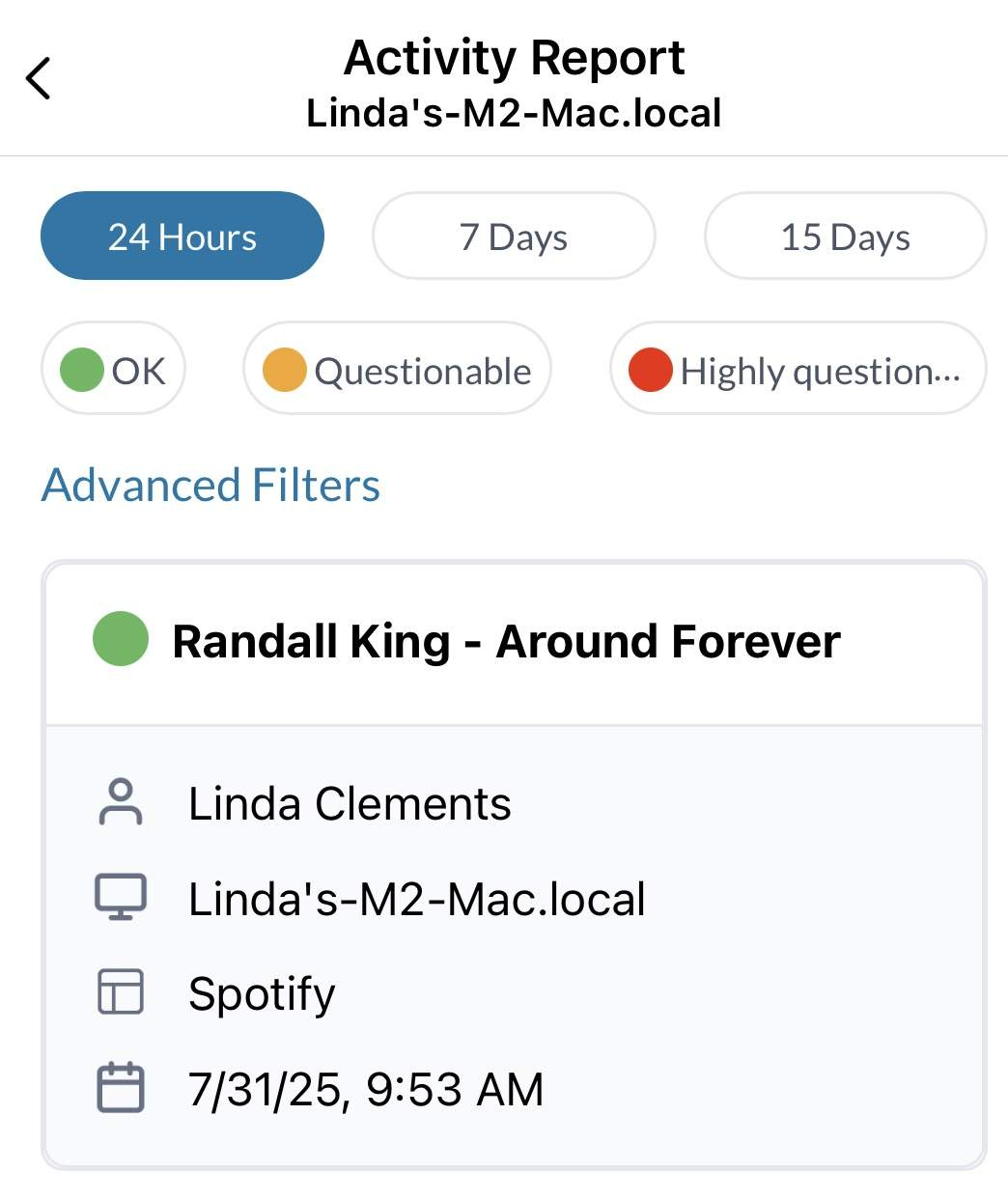Switch to the 7 Days range

(514, 236)
